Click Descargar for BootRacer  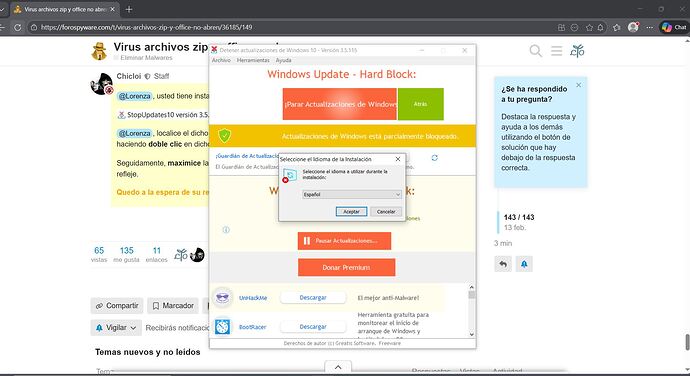click(313, 327)
